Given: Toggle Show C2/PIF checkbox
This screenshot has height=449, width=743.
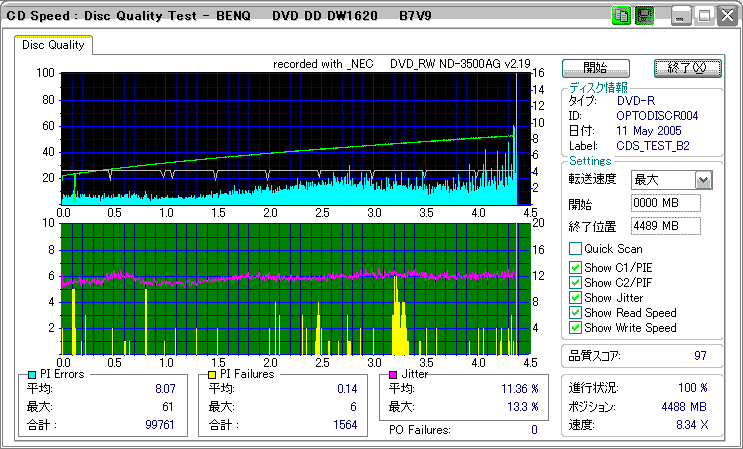Looking at the screenshot, I should (x=575, y=282).
